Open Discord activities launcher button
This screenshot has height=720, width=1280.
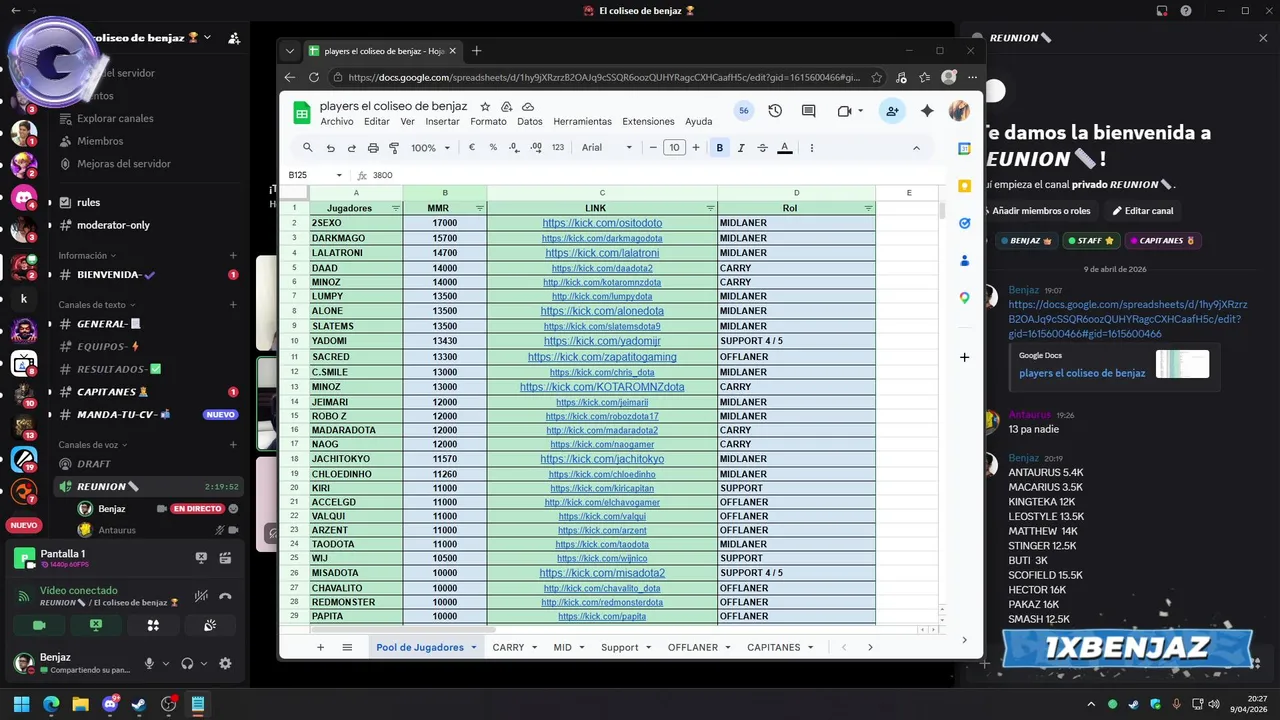[153, 625]
